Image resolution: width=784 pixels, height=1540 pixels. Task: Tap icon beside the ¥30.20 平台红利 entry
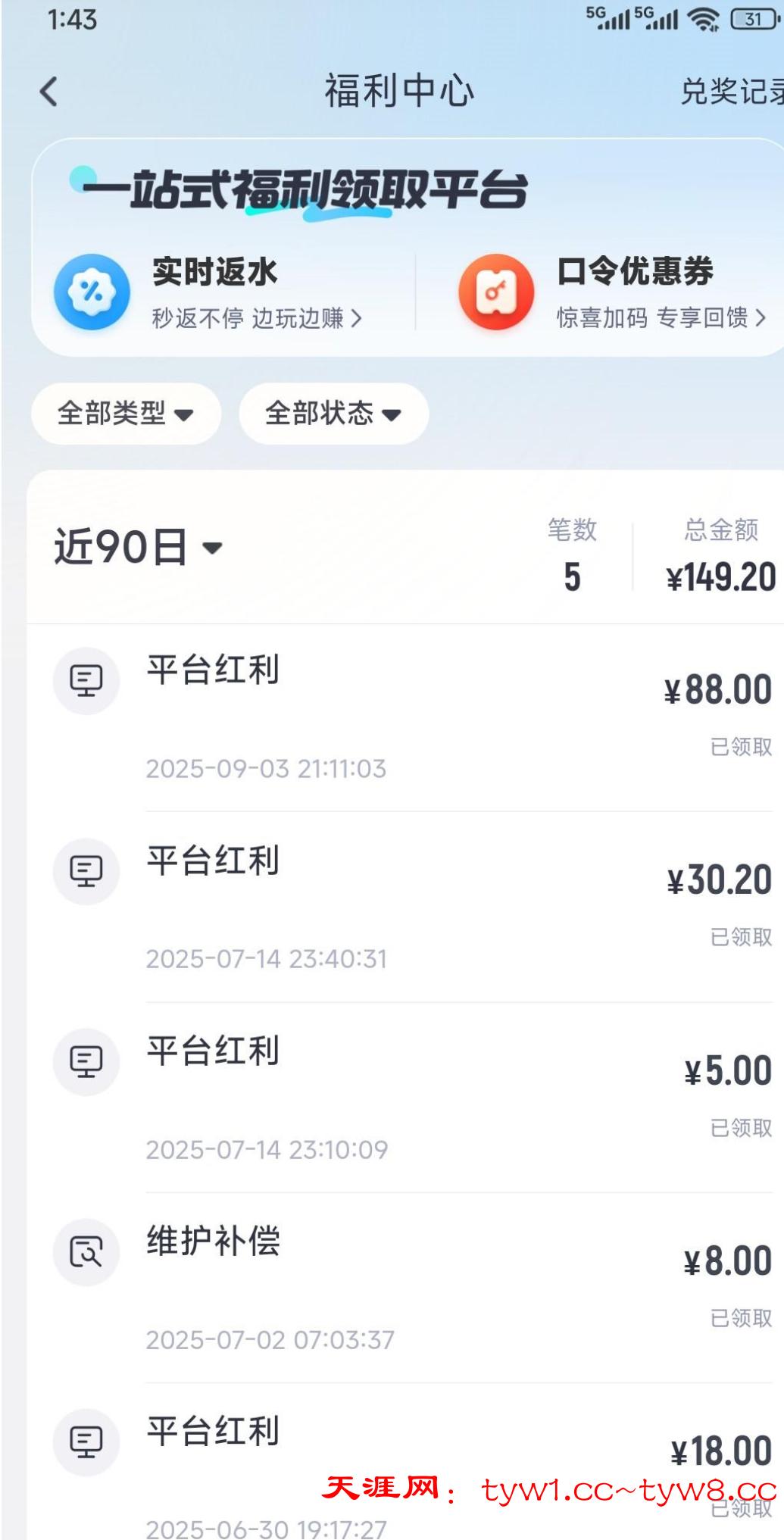point(86,870)
